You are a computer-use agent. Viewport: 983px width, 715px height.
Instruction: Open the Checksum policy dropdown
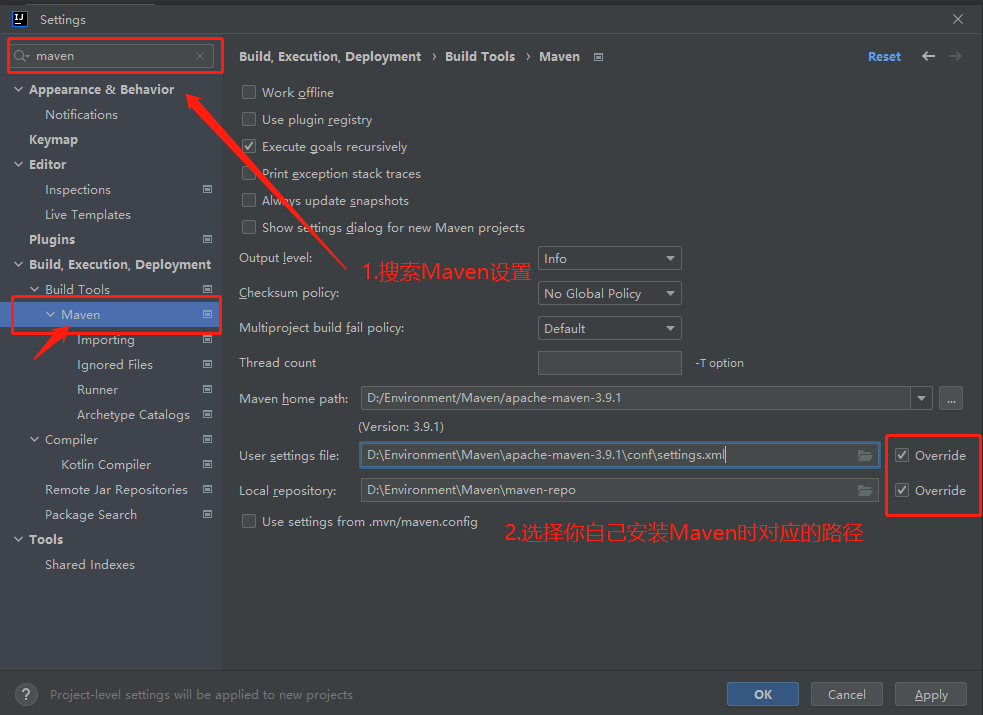pyautogui.click(x=609, y=293)
